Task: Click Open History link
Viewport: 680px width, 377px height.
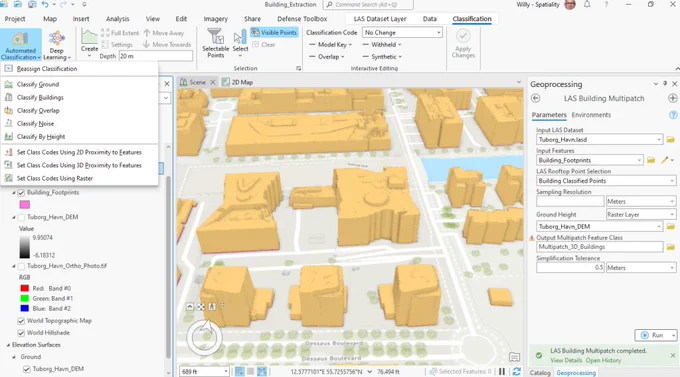Action: (x=603, y=361)
